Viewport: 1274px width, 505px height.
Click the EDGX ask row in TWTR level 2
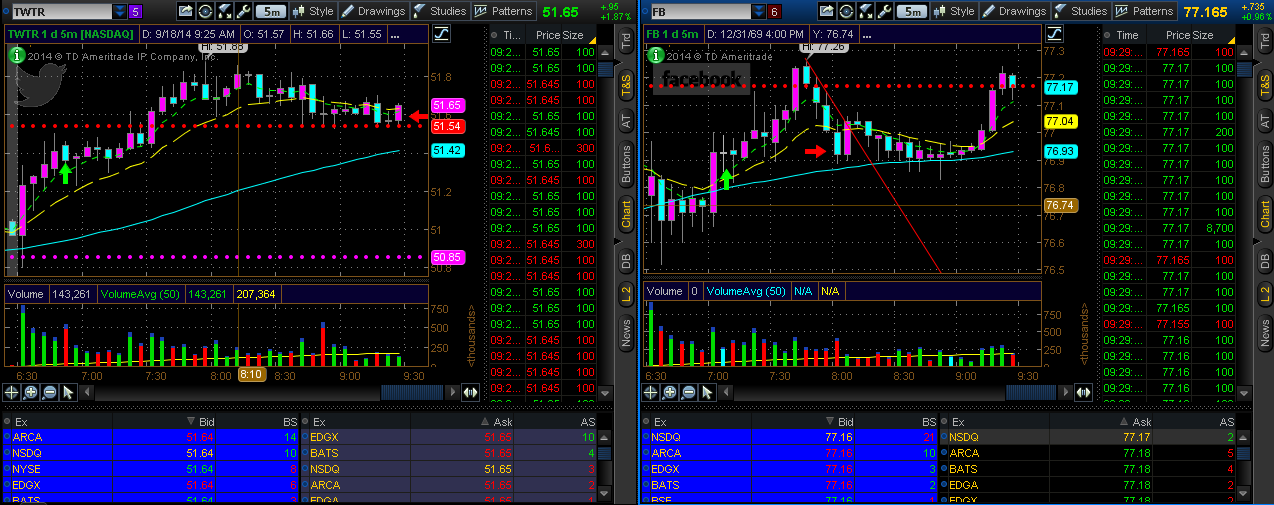click(x=450, y=437)
